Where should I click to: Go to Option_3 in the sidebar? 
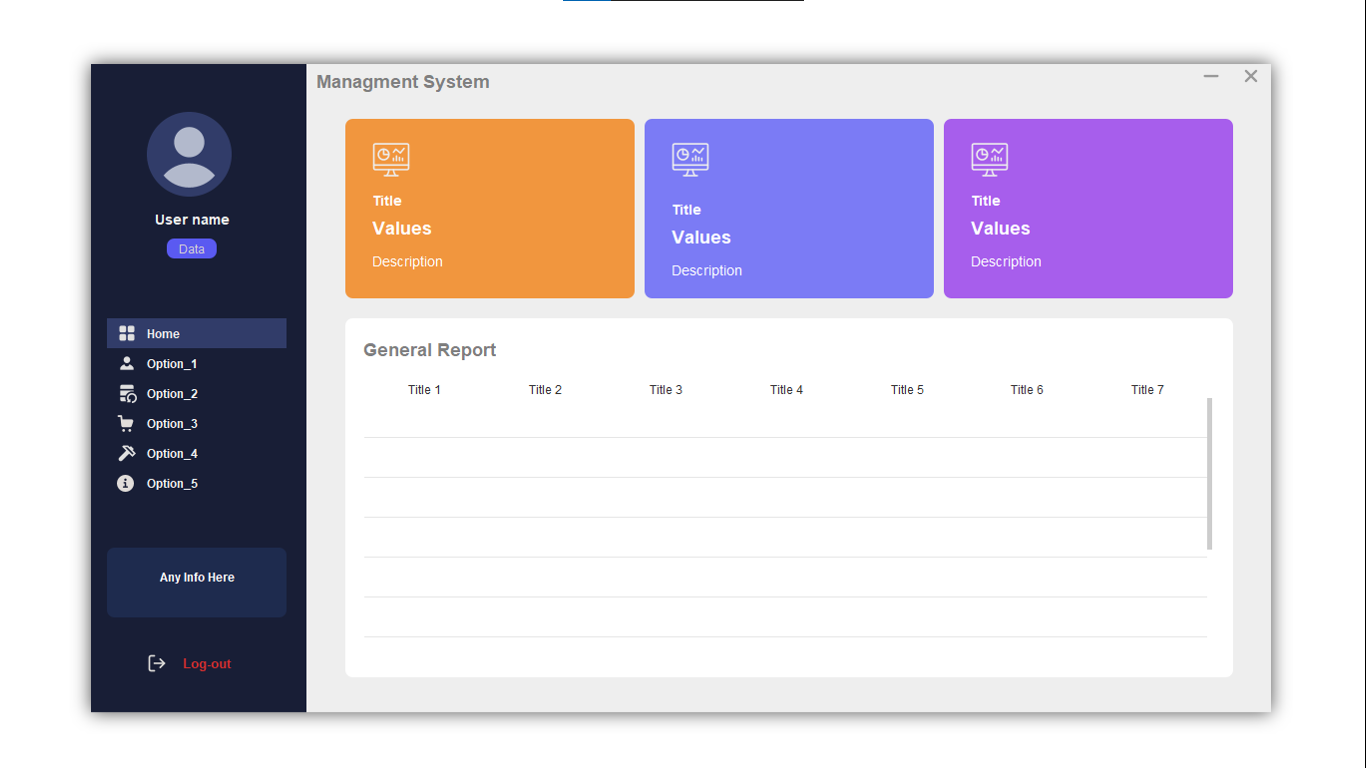coord(197,423)
